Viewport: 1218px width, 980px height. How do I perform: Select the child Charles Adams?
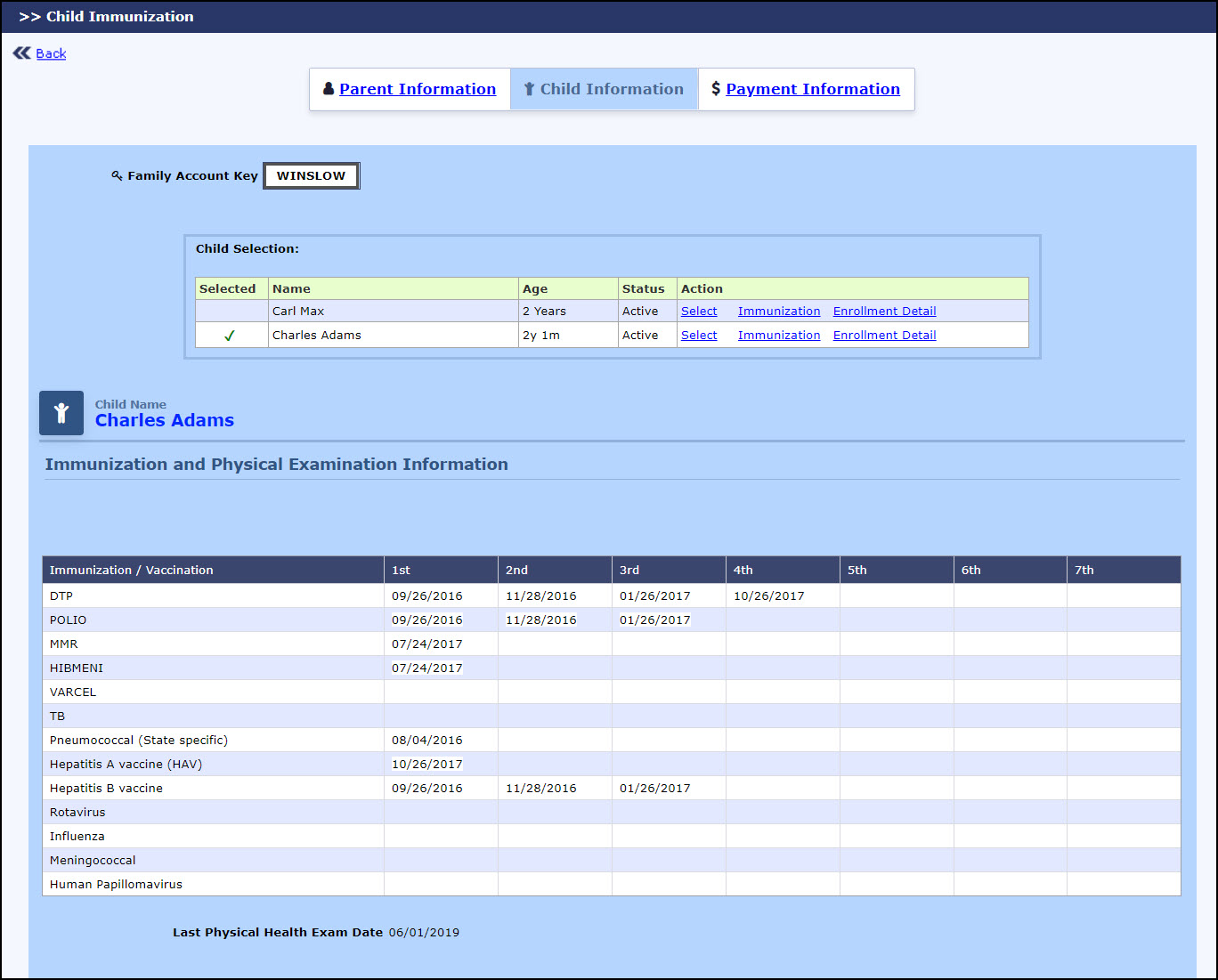click(x=699, y=336)
